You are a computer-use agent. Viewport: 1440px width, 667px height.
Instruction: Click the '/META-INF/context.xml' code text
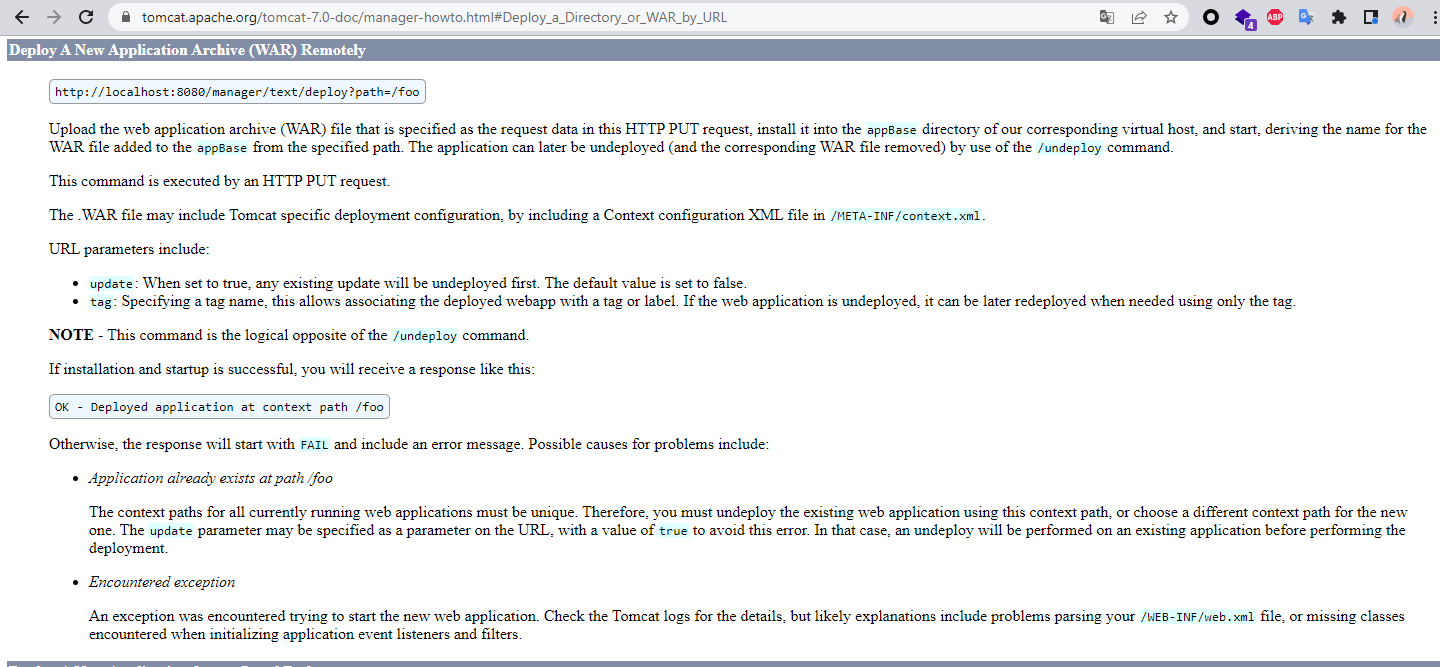[x=906, y=216]
